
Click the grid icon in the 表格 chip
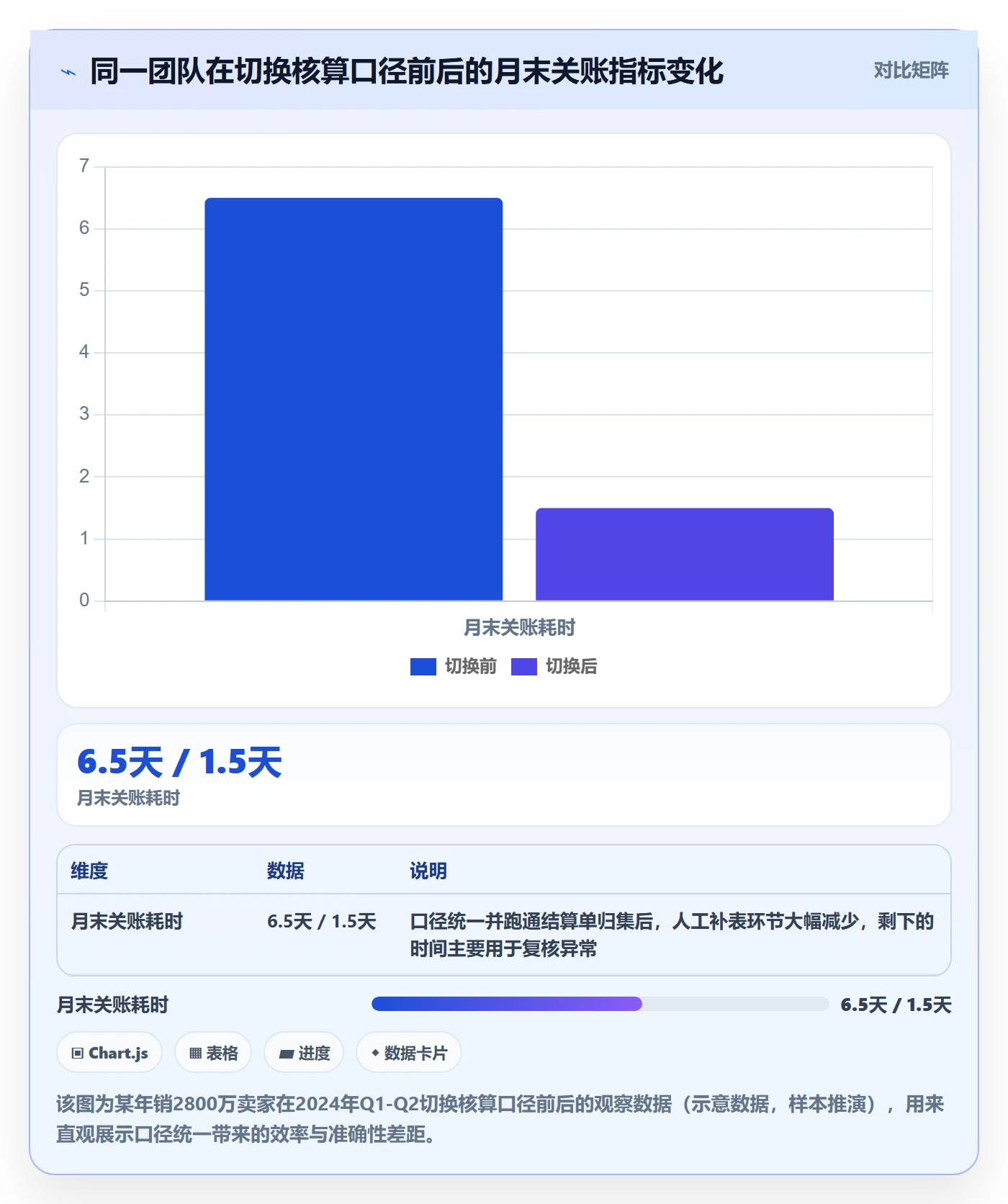tap(195, 1053)
